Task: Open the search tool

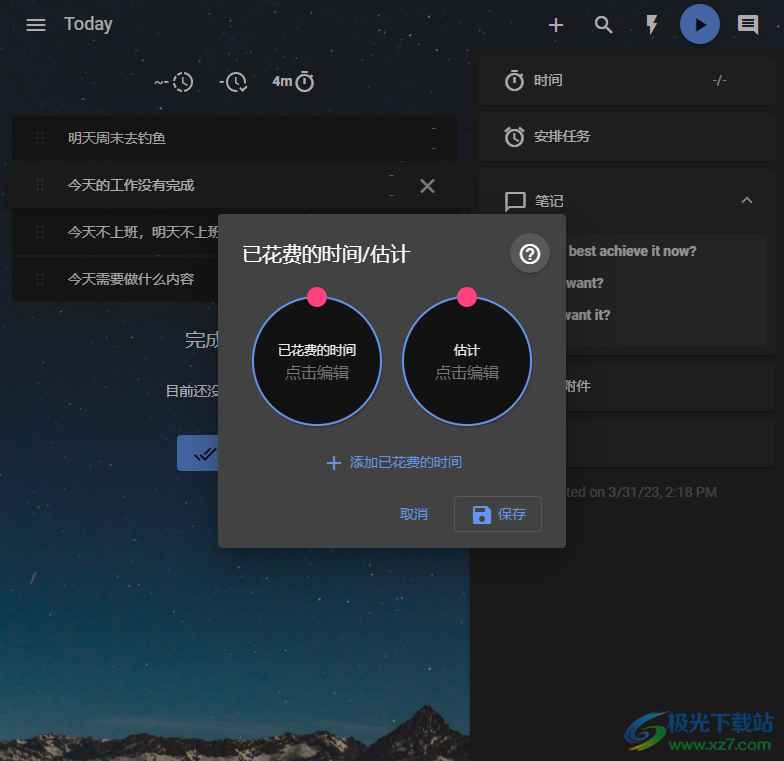Action: pyautogui.click(x=604, y=25)
